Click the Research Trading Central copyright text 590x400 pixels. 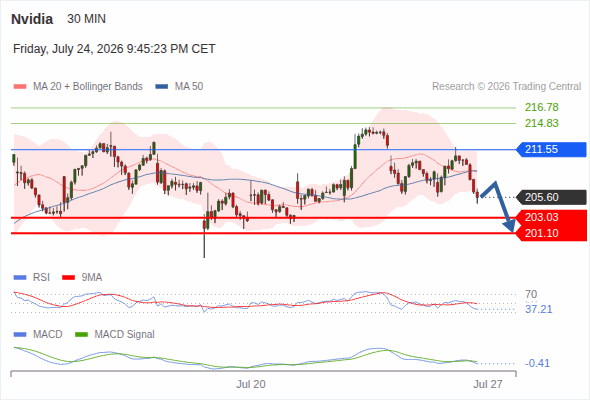[506, 87]
